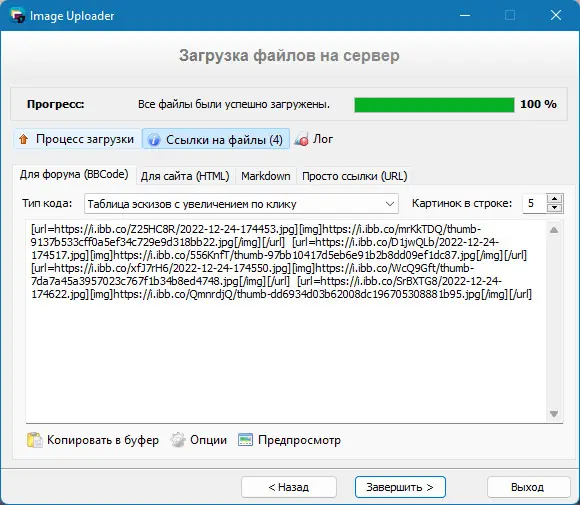
Task: Click the orange upload arrow icon
Action: (x=24, y=139)
